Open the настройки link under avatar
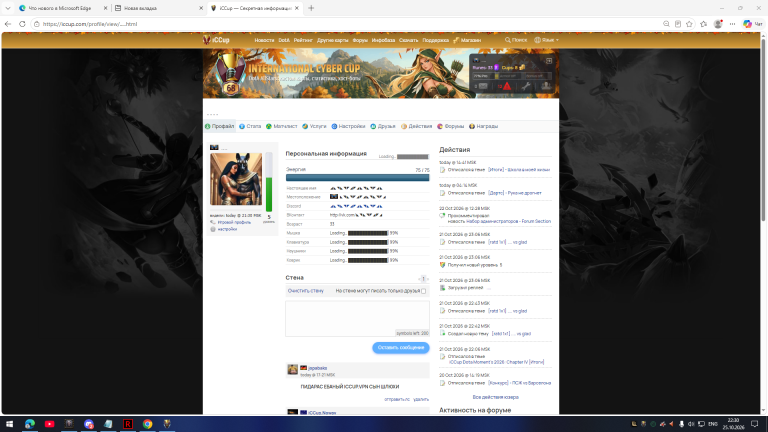Image resolution: width=768 pixels, height=432 pixels. tap(227, 229)
